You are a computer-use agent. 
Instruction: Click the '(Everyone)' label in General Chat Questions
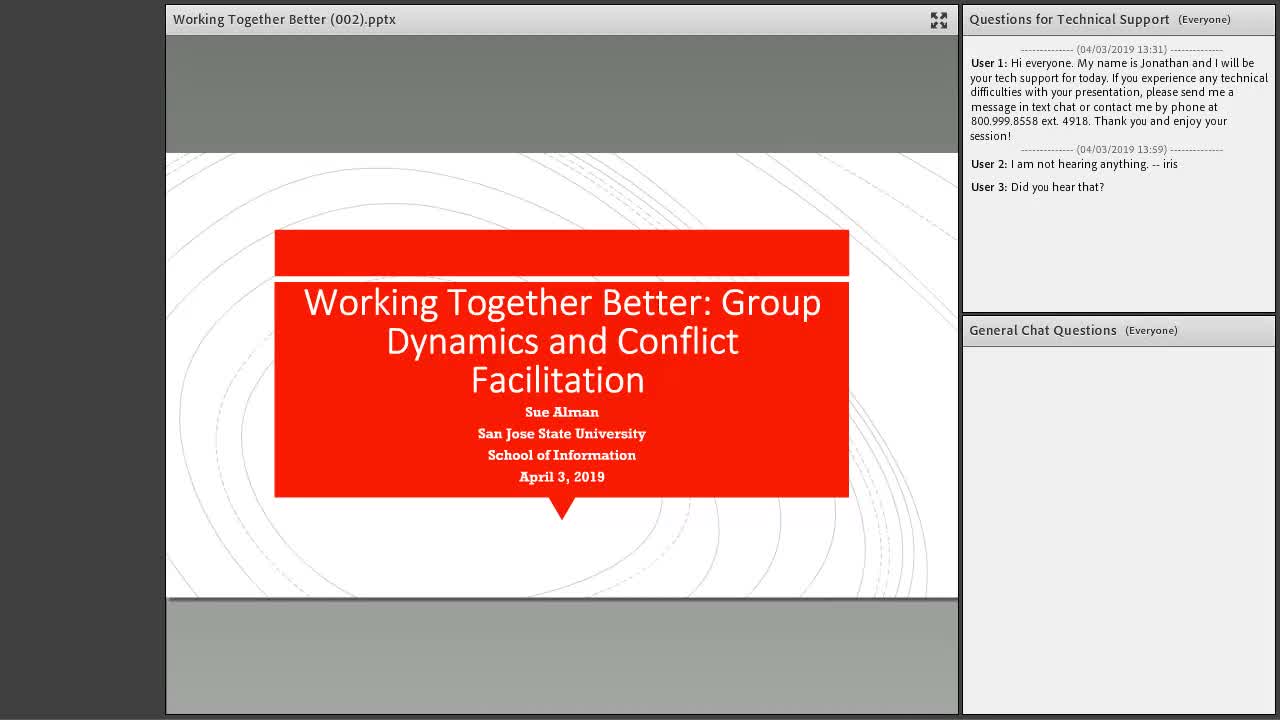pos(1151,330)
